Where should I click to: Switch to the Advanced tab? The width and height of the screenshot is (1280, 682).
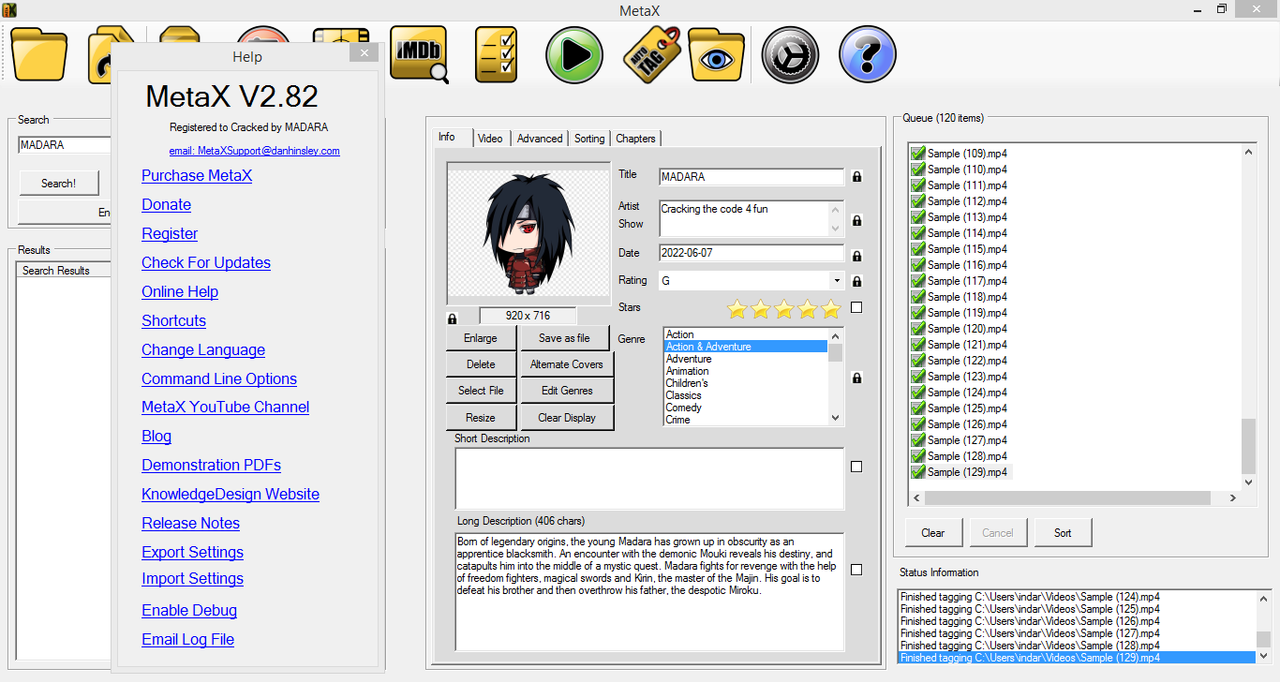click(540, 138)
